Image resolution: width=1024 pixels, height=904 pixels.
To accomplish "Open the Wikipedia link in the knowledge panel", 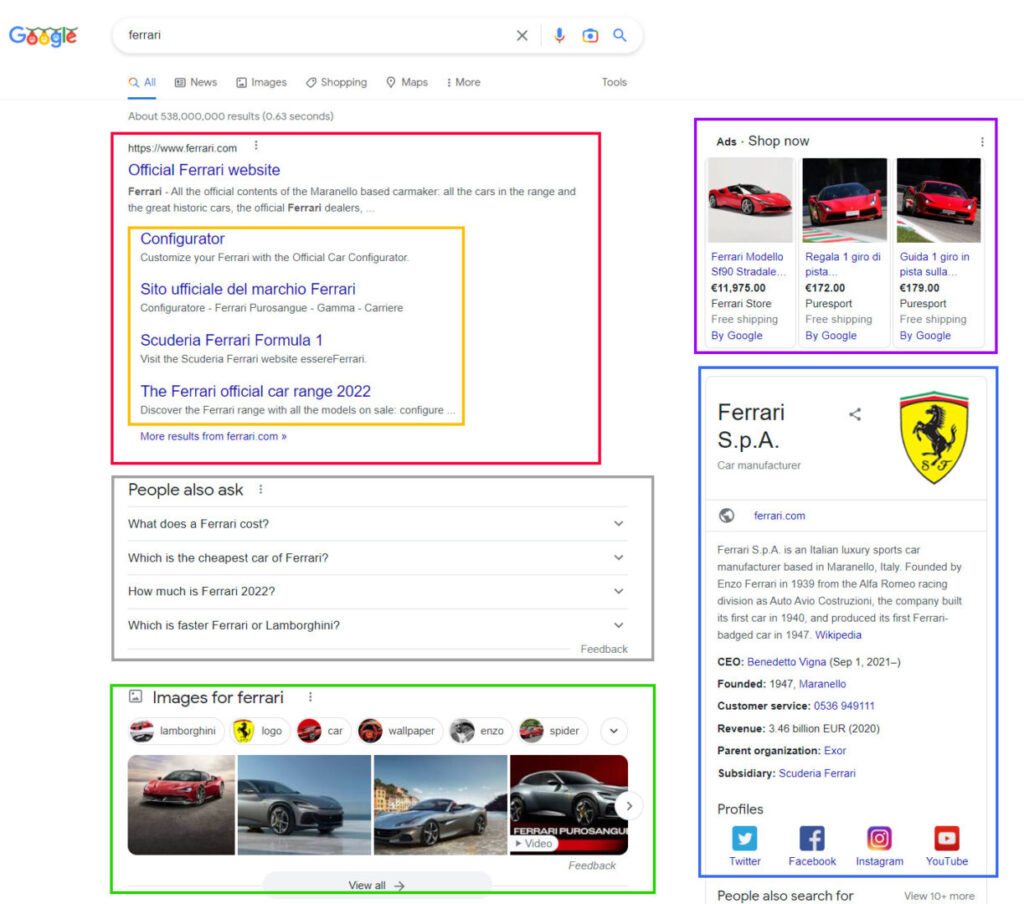I will click(838, 635).
